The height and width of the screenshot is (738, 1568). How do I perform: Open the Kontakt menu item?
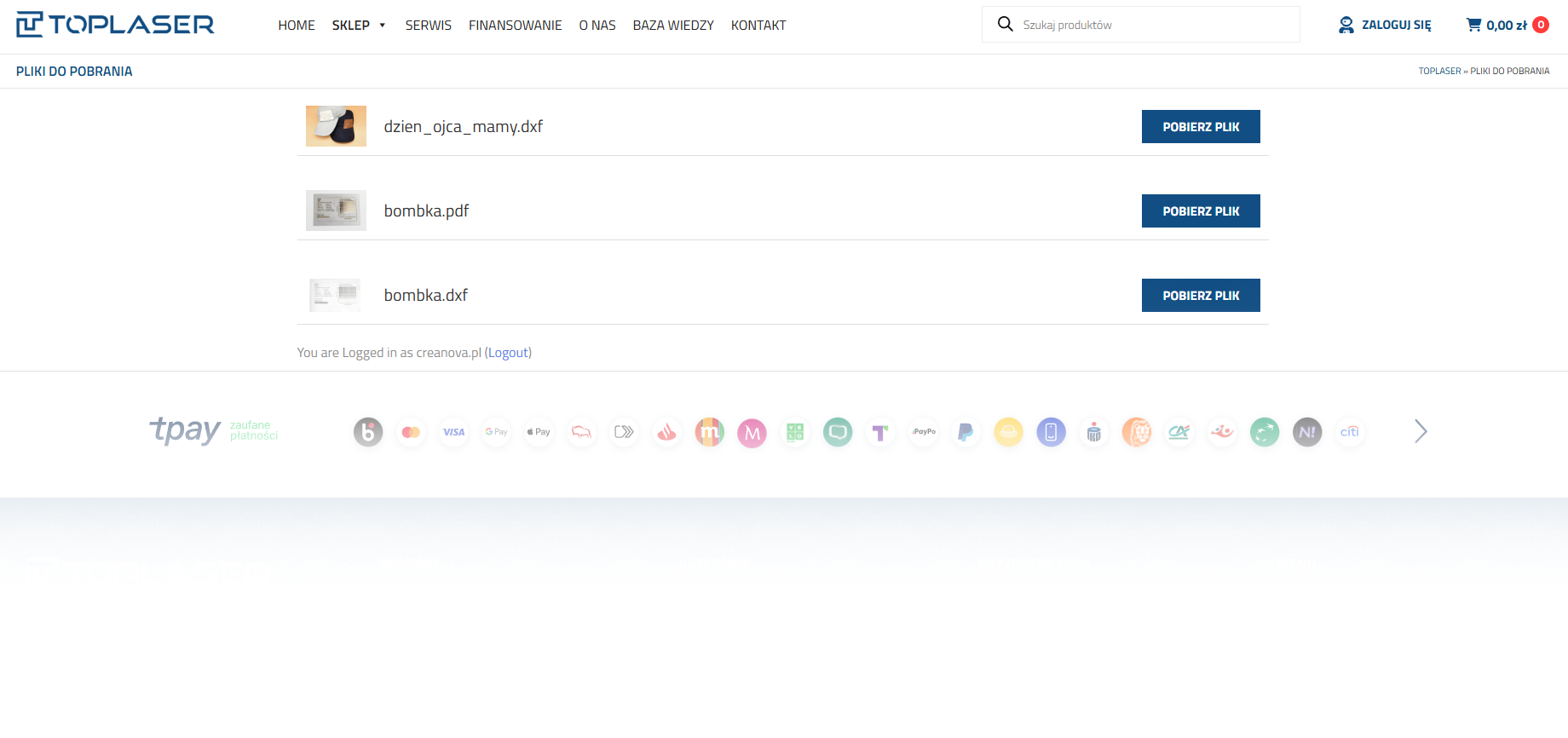(x=758, y=26)
